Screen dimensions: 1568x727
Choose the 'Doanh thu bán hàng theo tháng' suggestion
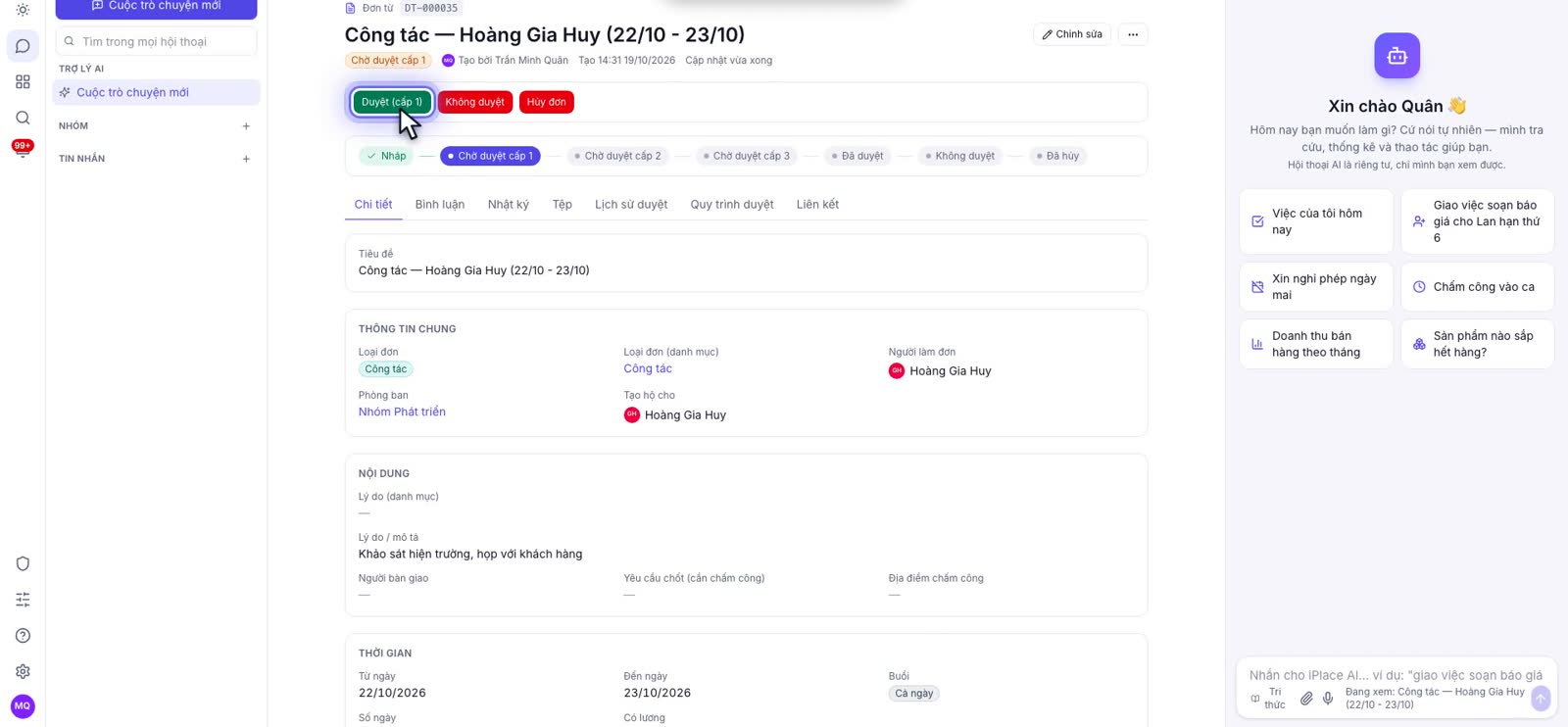click(1316, 344)
